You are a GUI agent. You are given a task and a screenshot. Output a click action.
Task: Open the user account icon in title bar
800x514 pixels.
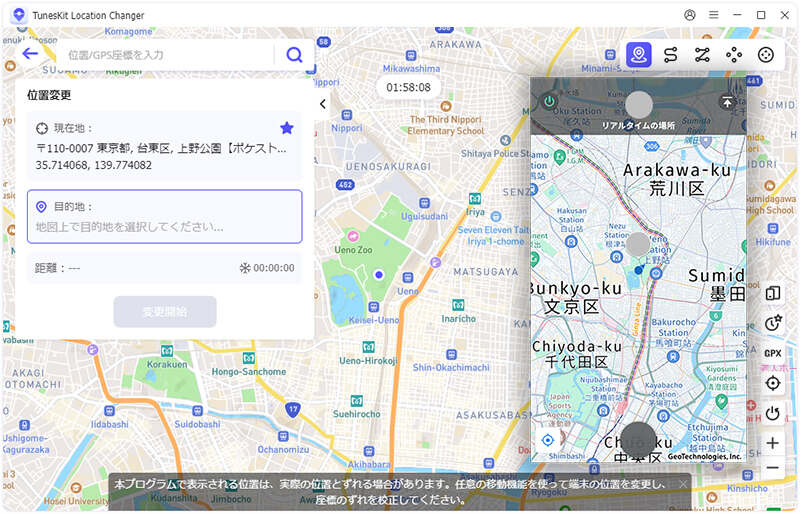(690, 15)
